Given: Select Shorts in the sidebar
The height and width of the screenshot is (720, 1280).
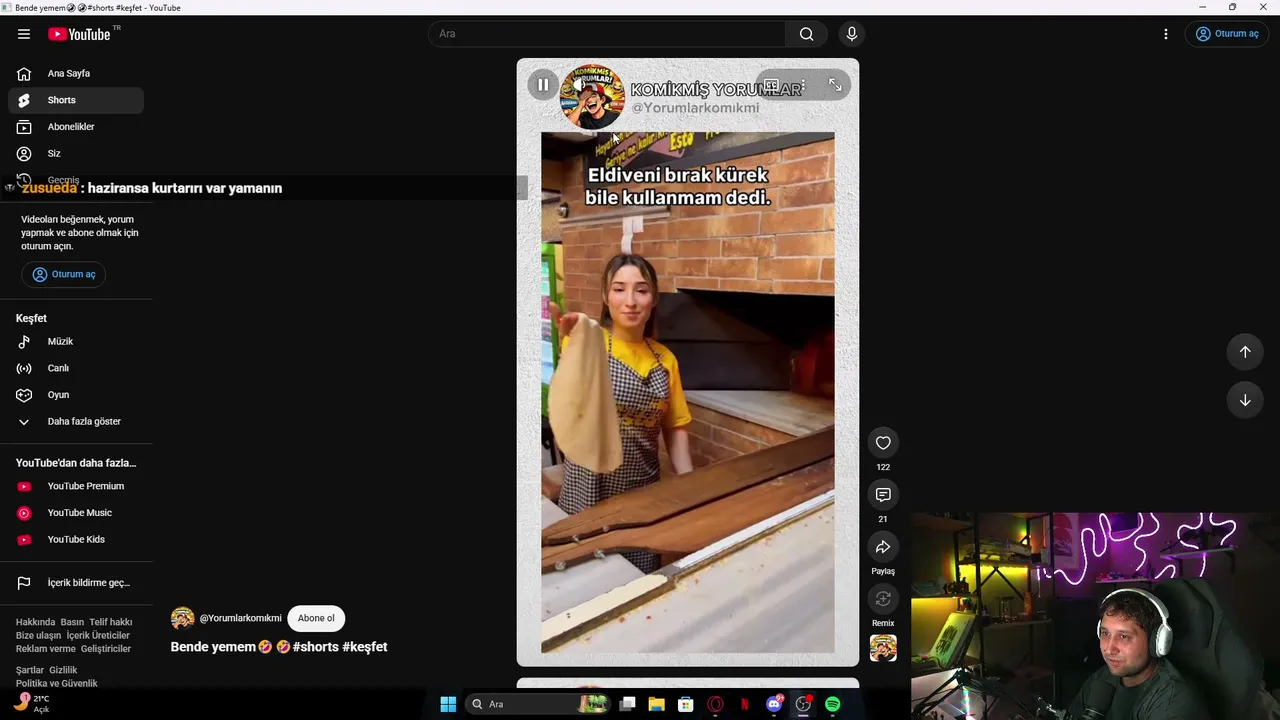Looking at the screenshot, I should [76, 100].
